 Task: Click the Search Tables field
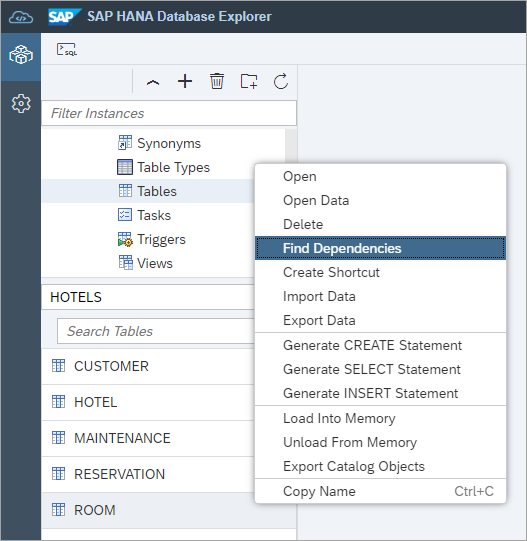pos(156,331)
